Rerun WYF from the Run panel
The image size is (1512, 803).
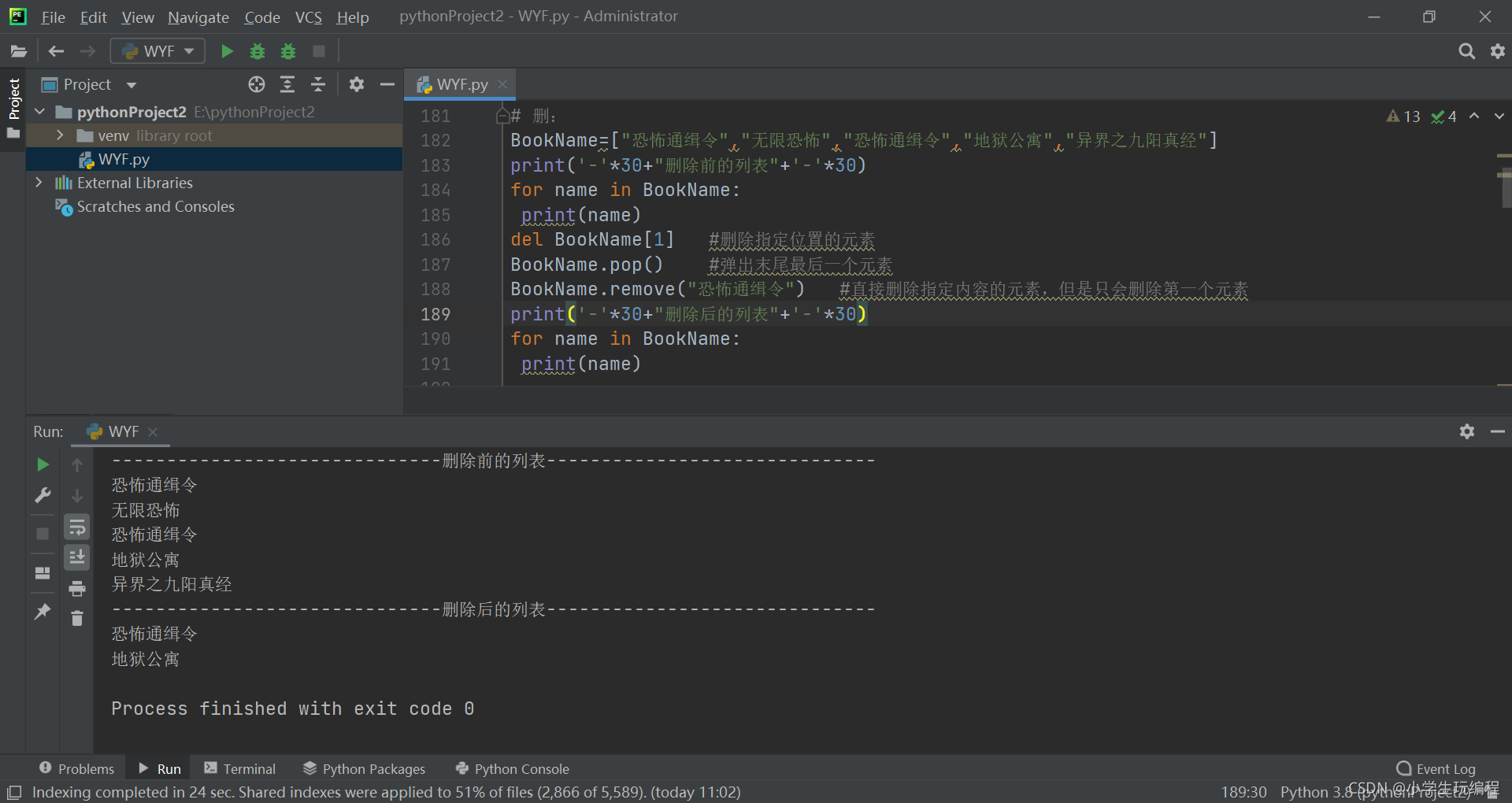tap(43, 465)
